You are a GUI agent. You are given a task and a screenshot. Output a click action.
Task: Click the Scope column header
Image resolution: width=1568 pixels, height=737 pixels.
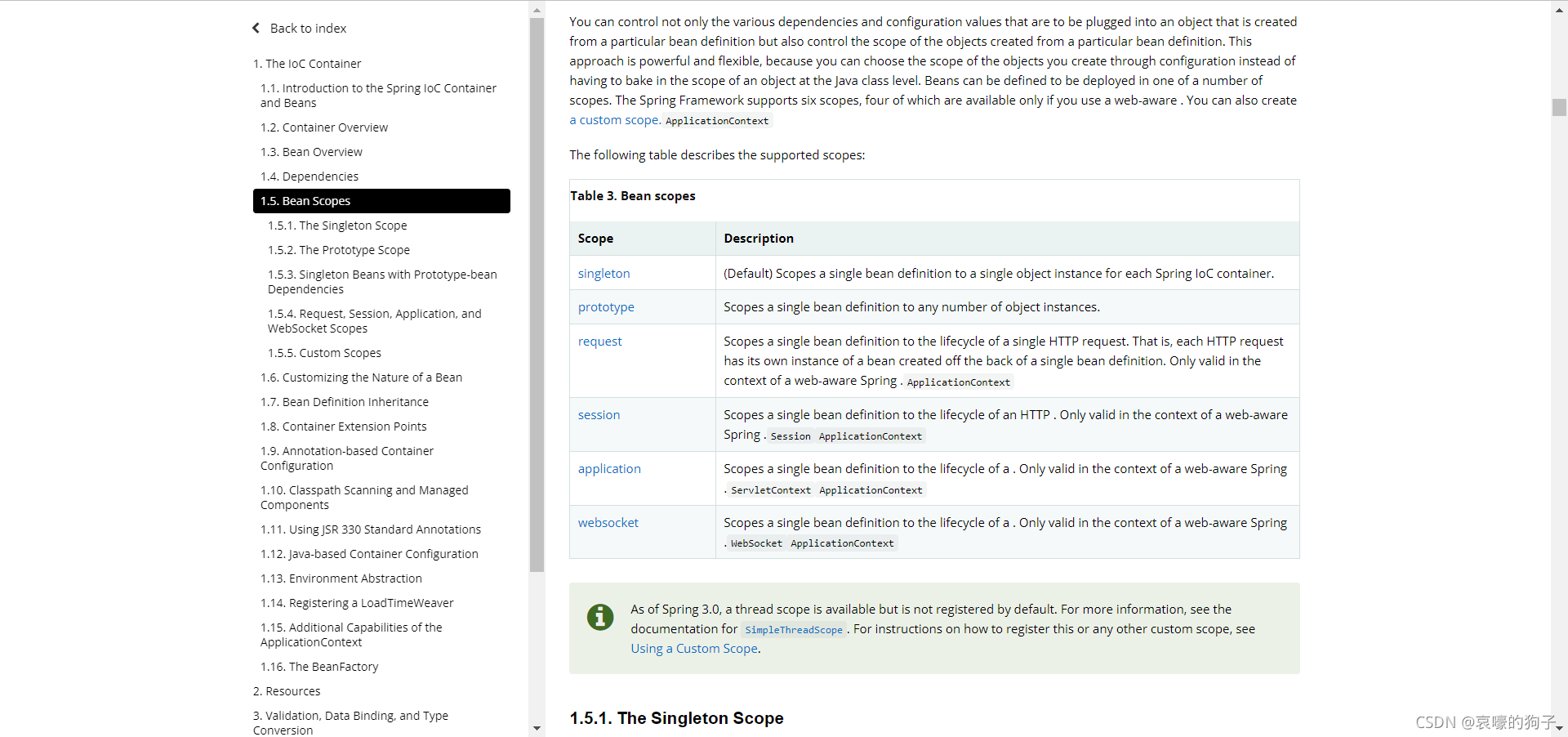(595, 239)
